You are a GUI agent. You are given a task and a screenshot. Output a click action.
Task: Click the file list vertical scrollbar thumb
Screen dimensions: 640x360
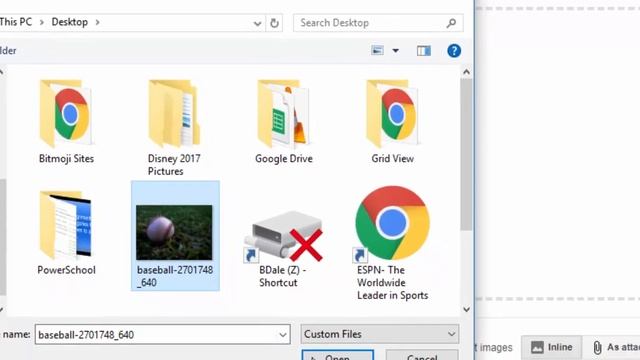pyautogui.click(x=467, y=154)
